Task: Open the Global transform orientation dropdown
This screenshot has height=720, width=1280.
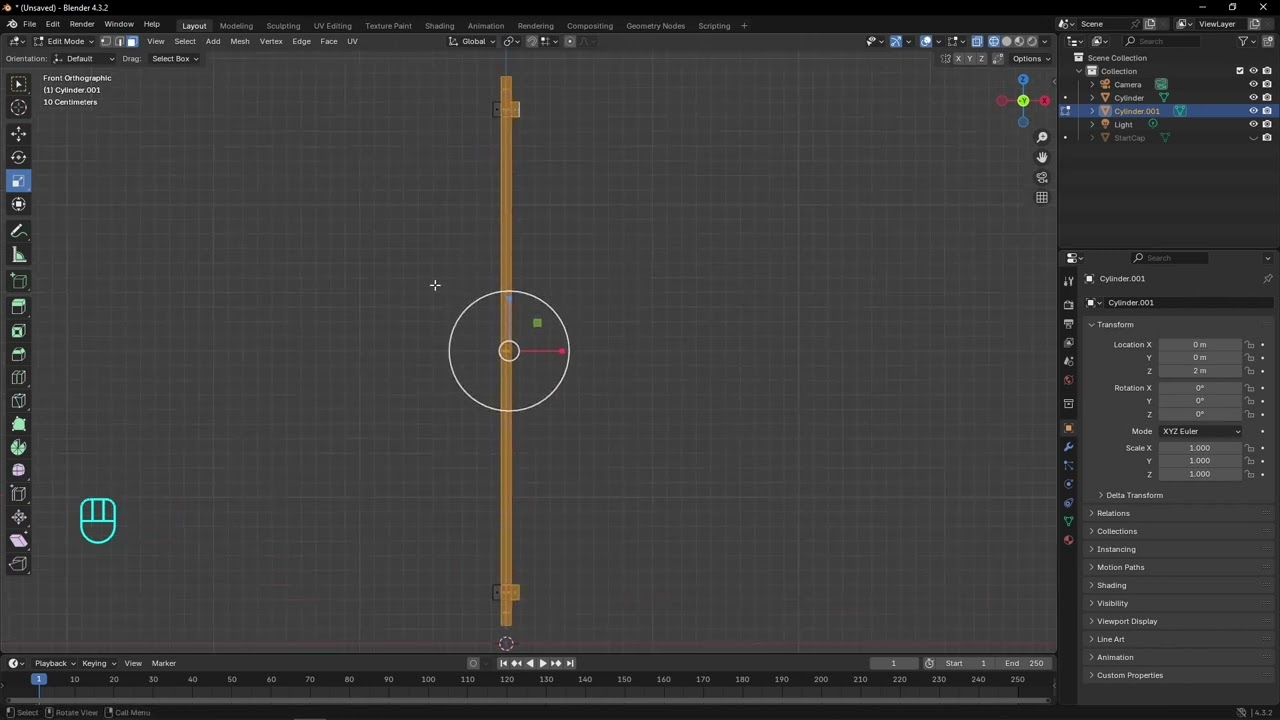Action: pyautogui.click(x=471, y=41)
